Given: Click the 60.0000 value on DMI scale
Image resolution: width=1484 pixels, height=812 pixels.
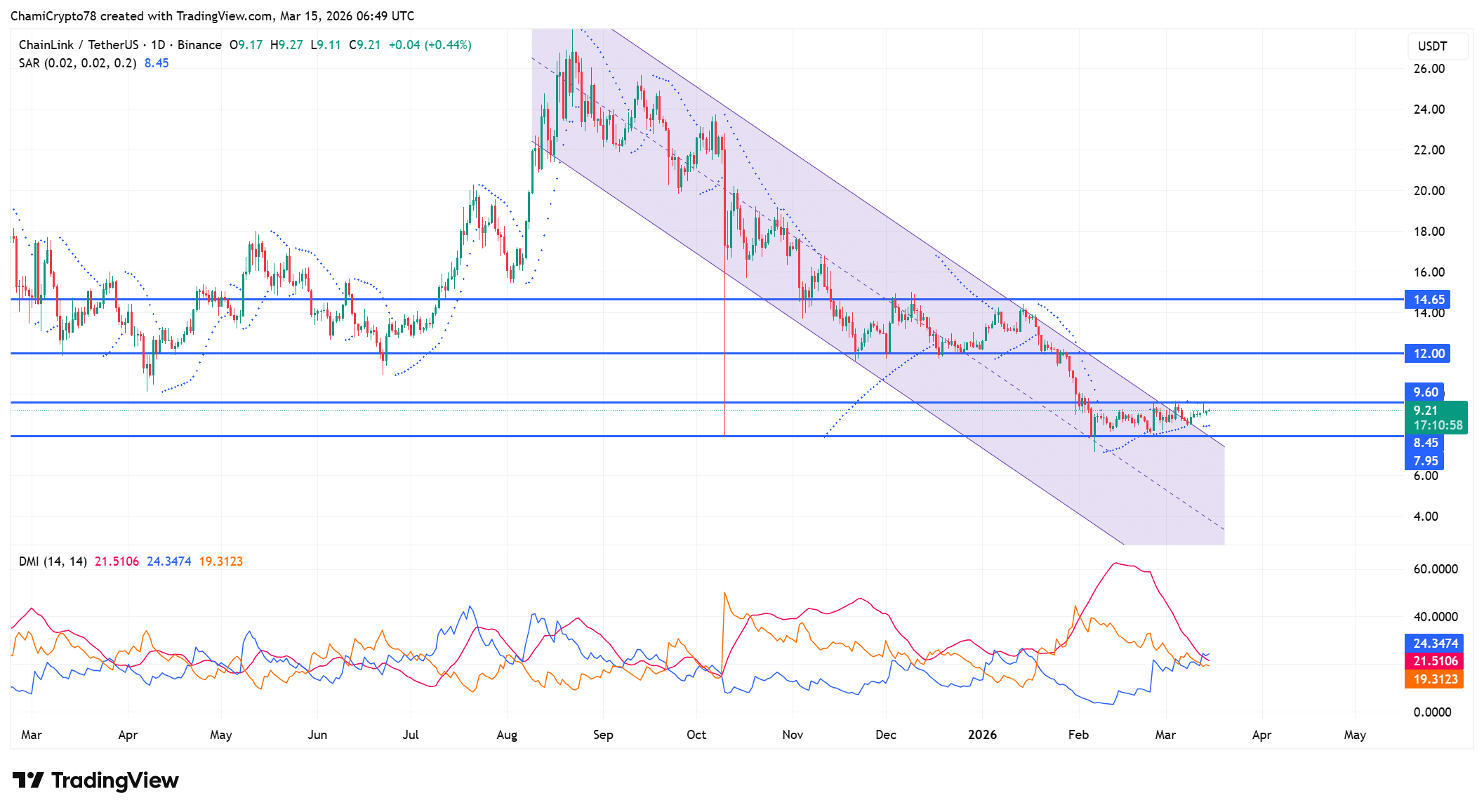Looking at the screenshot, I should (1435, 569).
